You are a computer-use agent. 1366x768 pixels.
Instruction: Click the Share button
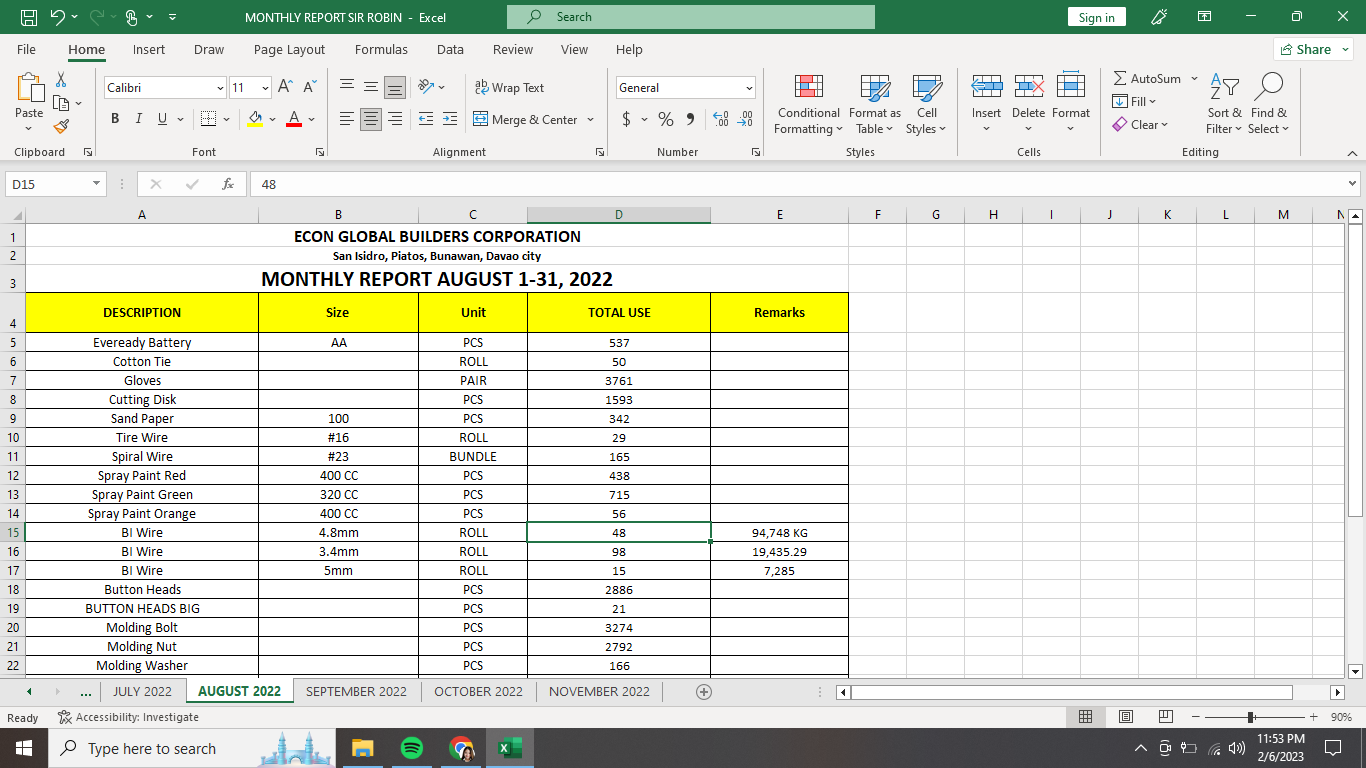[1313, 49]
